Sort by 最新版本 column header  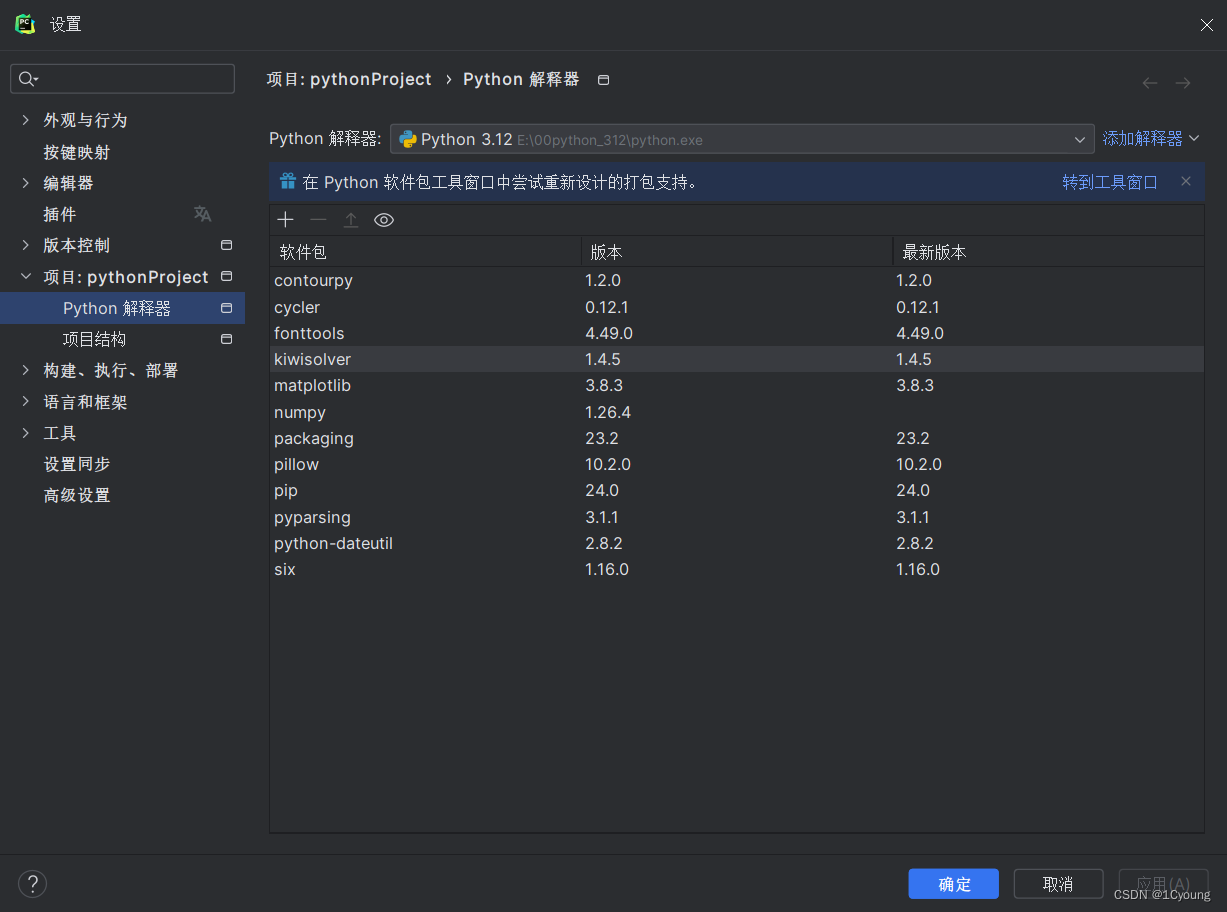click(x=1048, y=252)
